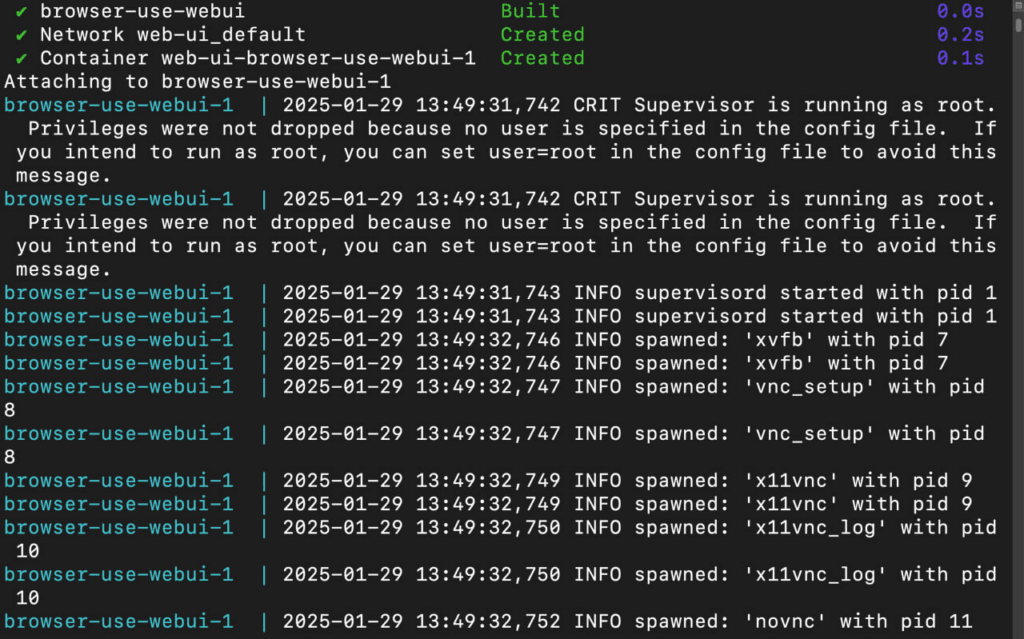Click the INFO level on the novnc log line
1024x639 pixels.
pos(598,621)
